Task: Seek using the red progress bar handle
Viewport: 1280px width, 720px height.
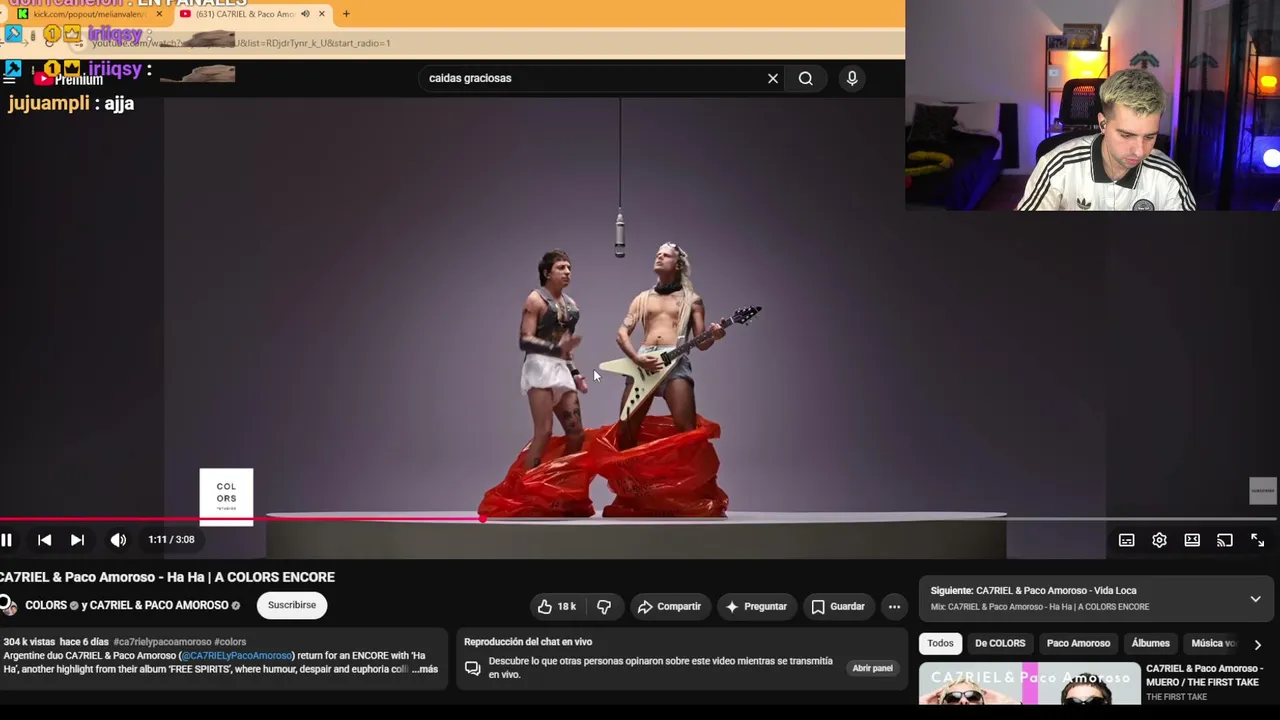Action: (x=483, y=517)
